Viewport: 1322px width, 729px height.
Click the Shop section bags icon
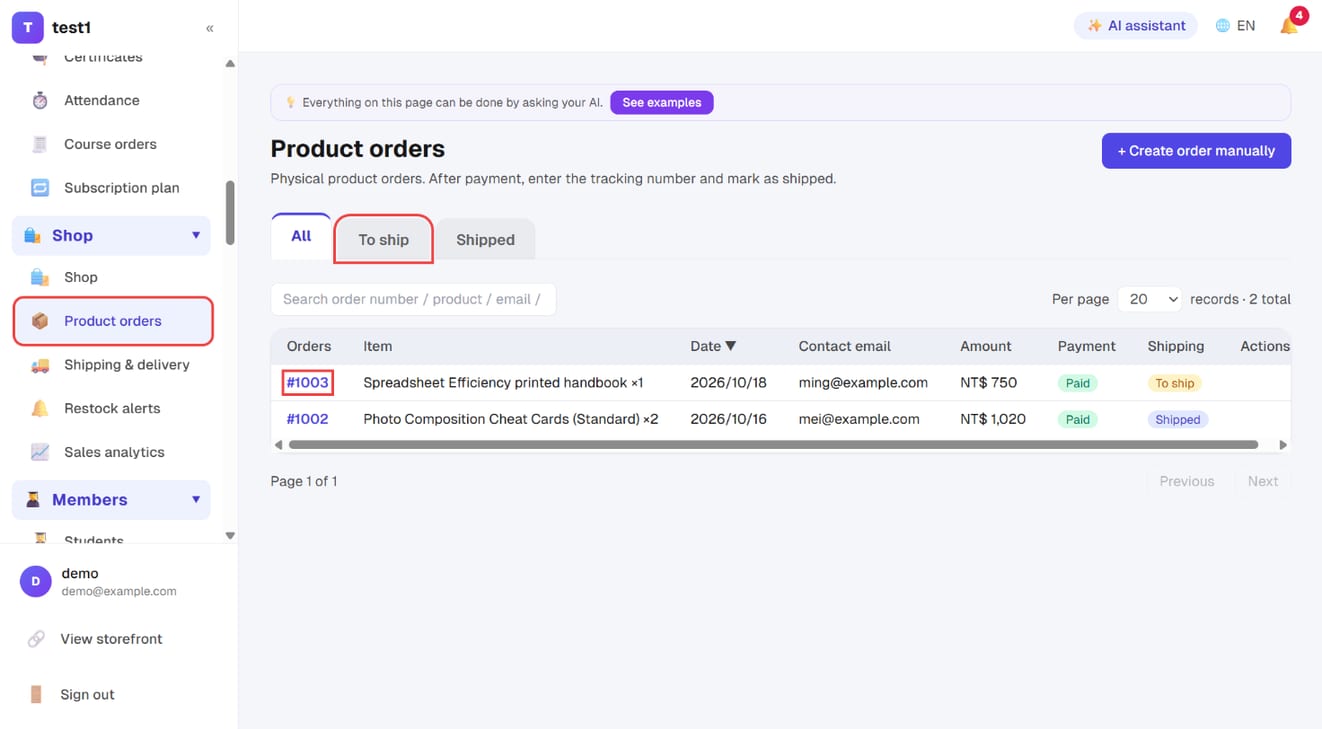pyautogui.click(x=32, y=236)
